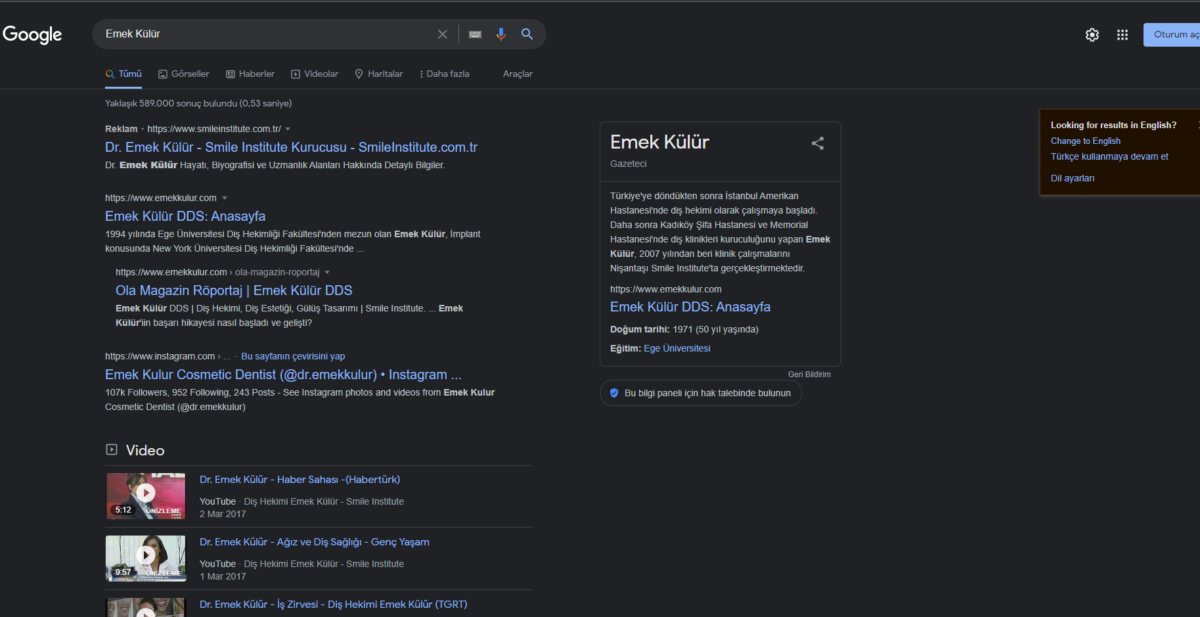Switch to the Görseller tab
This screenshot has width=1200, height=617.
pos(184,74)
